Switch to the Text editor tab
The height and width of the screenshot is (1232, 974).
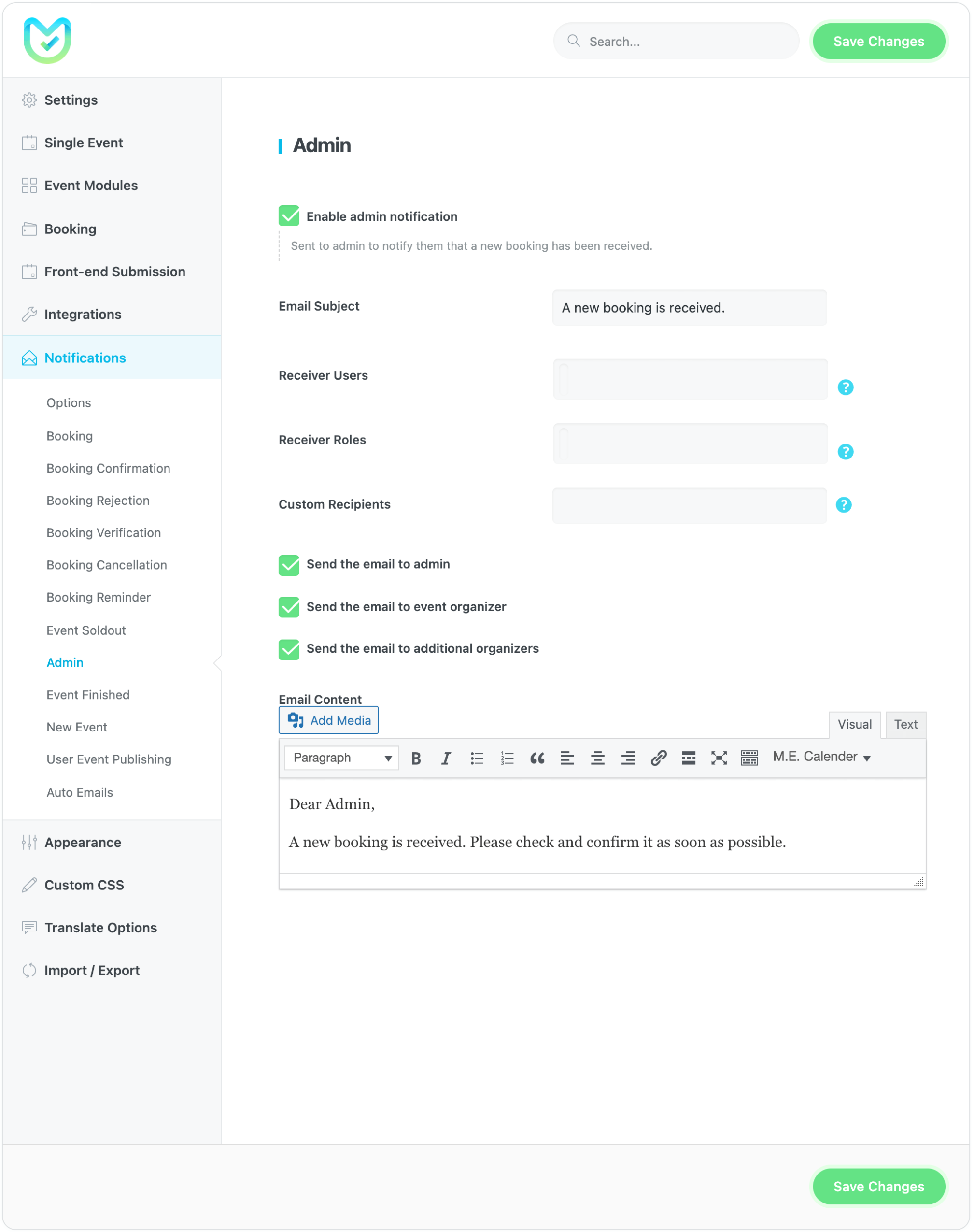click(905, 724)
